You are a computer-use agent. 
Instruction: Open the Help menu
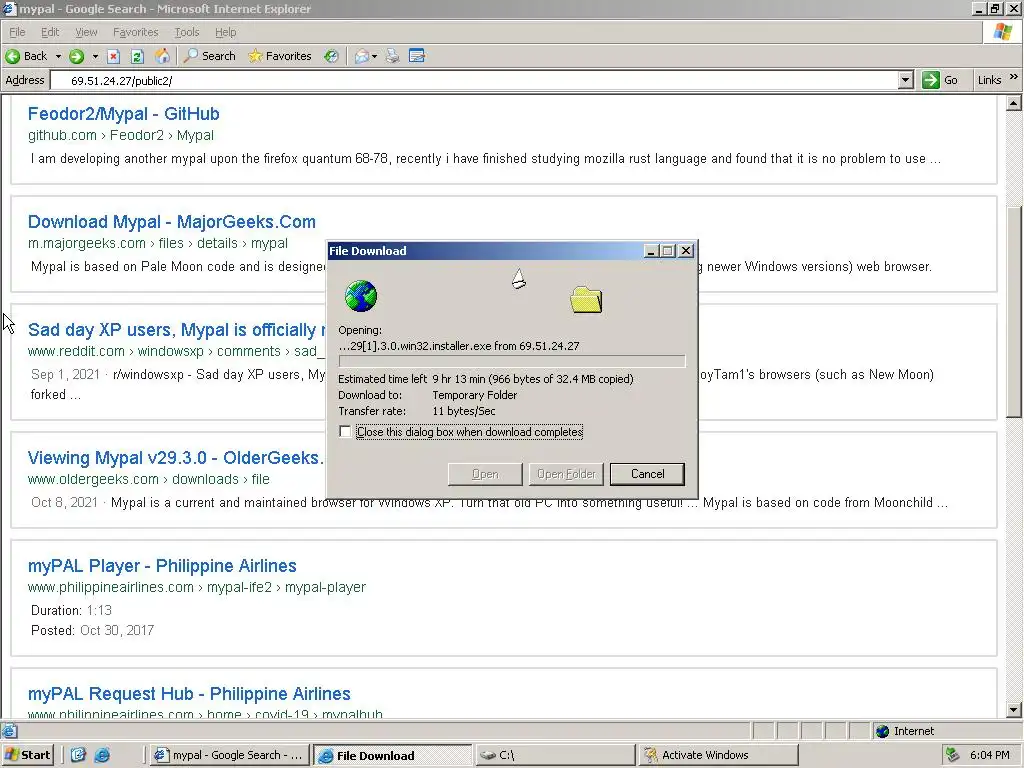(x=225, y=32)
